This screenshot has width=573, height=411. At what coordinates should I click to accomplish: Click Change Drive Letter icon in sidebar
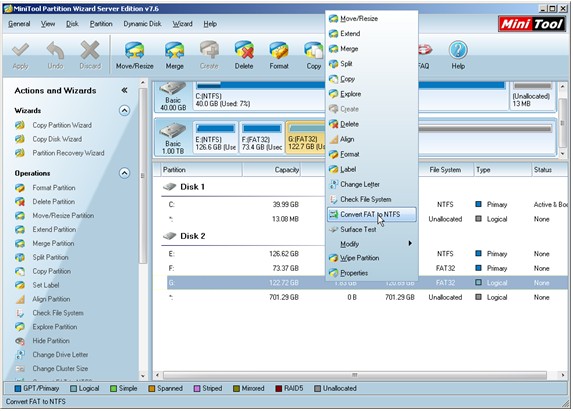20,354
